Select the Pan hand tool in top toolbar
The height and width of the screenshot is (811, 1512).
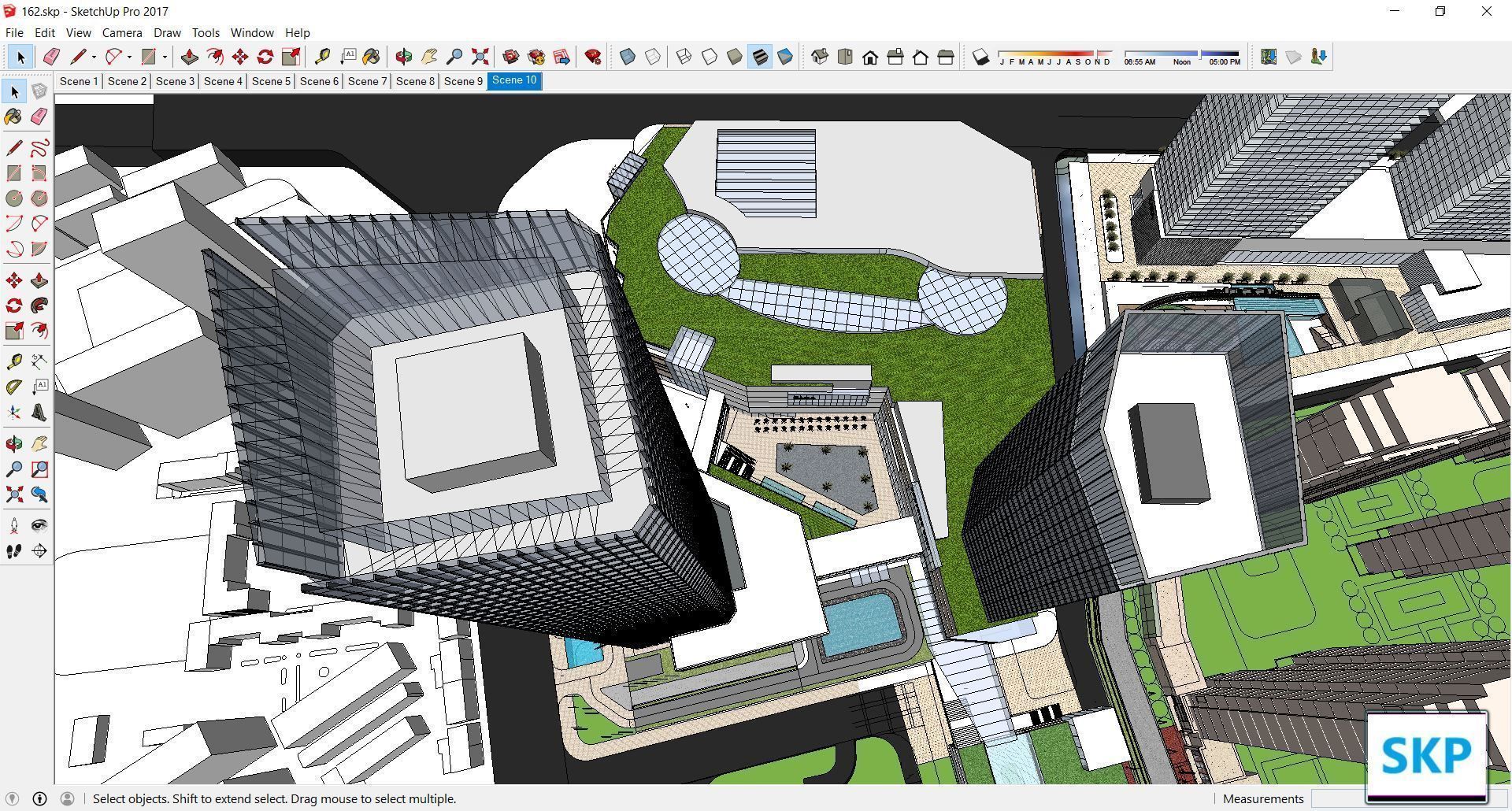pos(429,57)
